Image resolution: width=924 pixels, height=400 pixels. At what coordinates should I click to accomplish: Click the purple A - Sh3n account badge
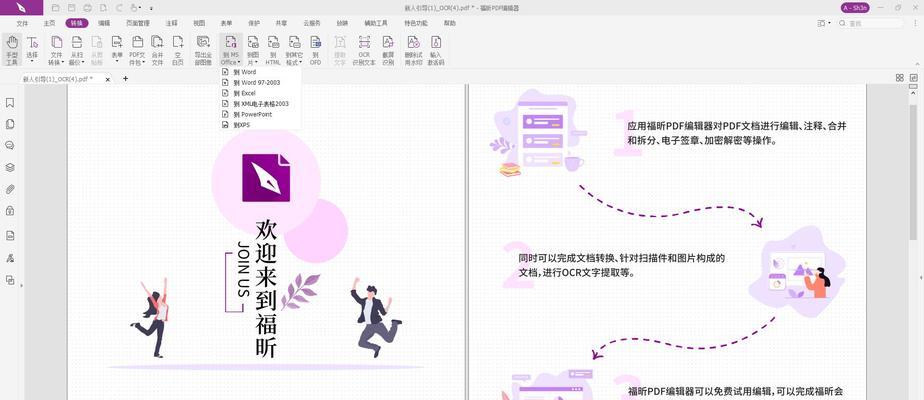pyautogui.click(x=854, y=8)
